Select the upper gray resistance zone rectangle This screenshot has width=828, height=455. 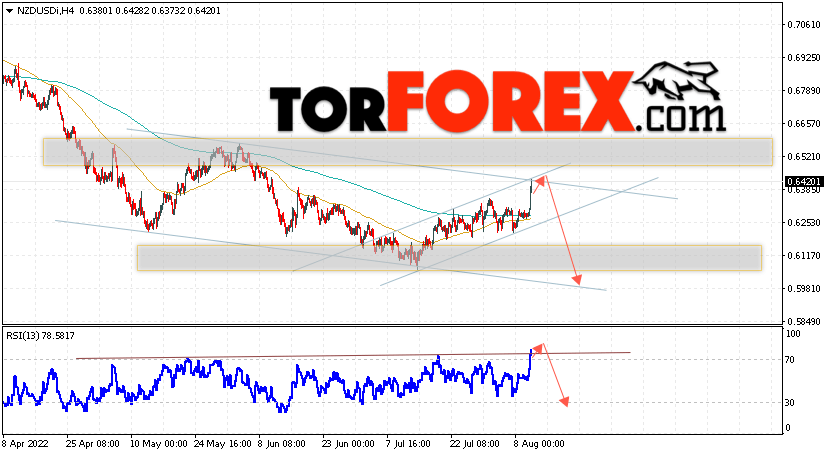[408, 152]
